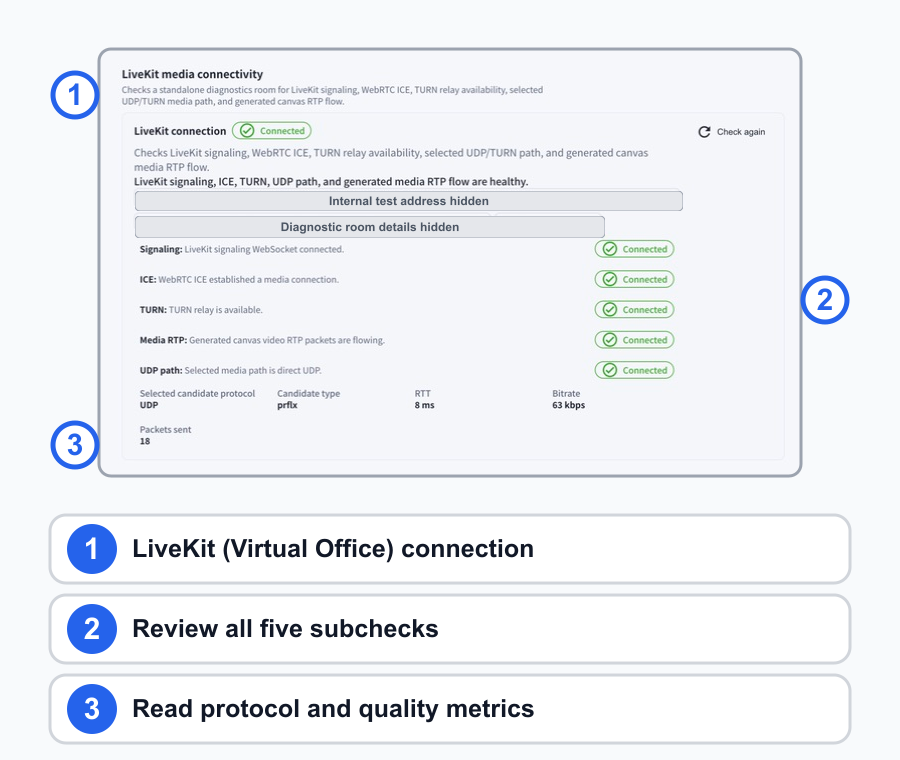Click the 'LiveKit media connectivity' heading
This screenshot has height=760, width=900.
click(x=192, y=74)
